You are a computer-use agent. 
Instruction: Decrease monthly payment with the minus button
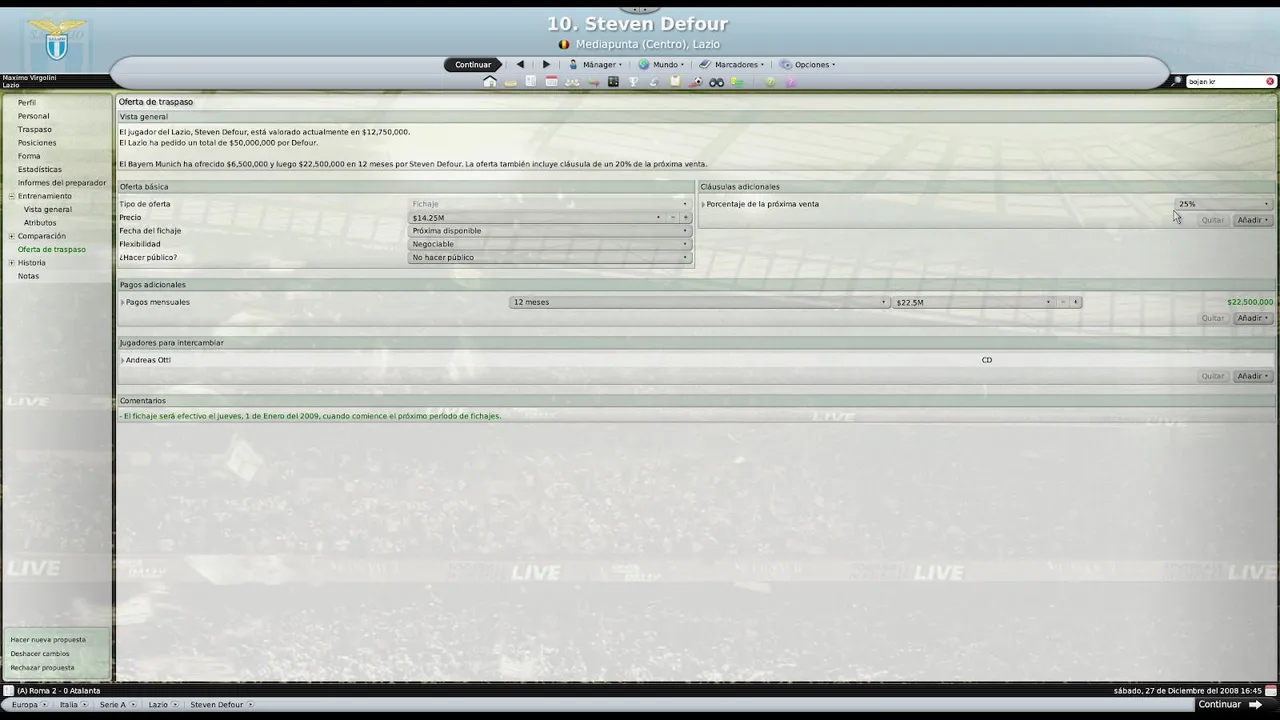1063,302
